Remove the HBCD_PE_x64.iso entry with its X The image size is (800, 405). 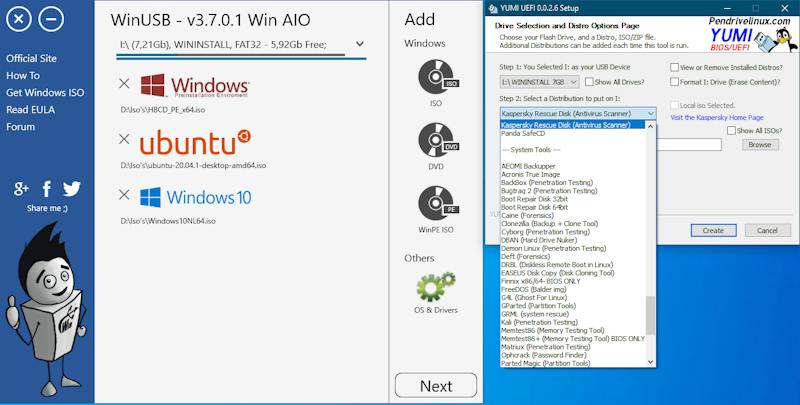click(x=124, y=83)
